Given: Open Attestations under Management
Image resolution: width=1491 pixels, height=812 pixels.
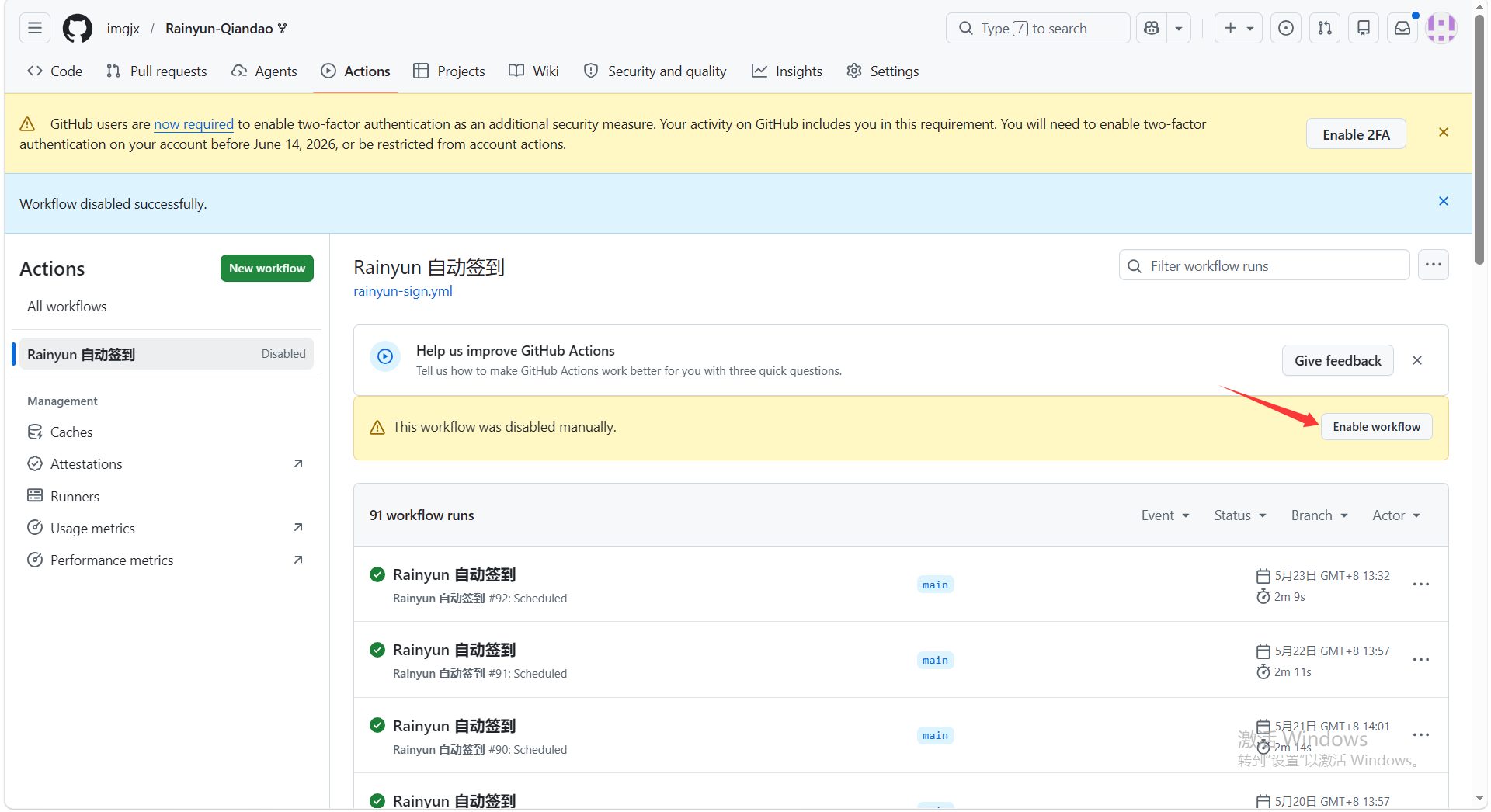Looking at the screenshot, I should 167,464.
